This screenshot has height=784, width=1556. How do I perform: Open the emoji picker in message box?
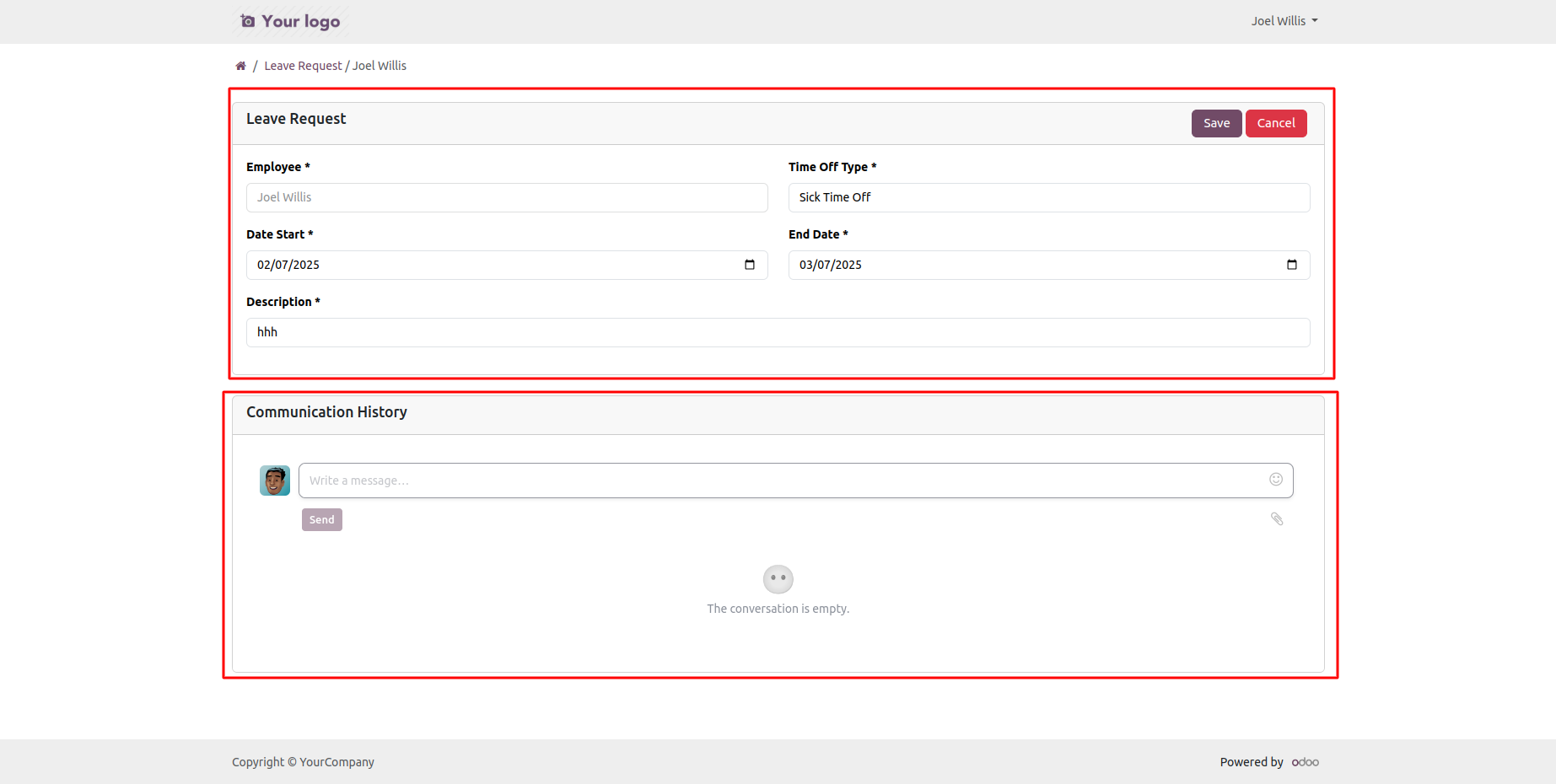1275,480
